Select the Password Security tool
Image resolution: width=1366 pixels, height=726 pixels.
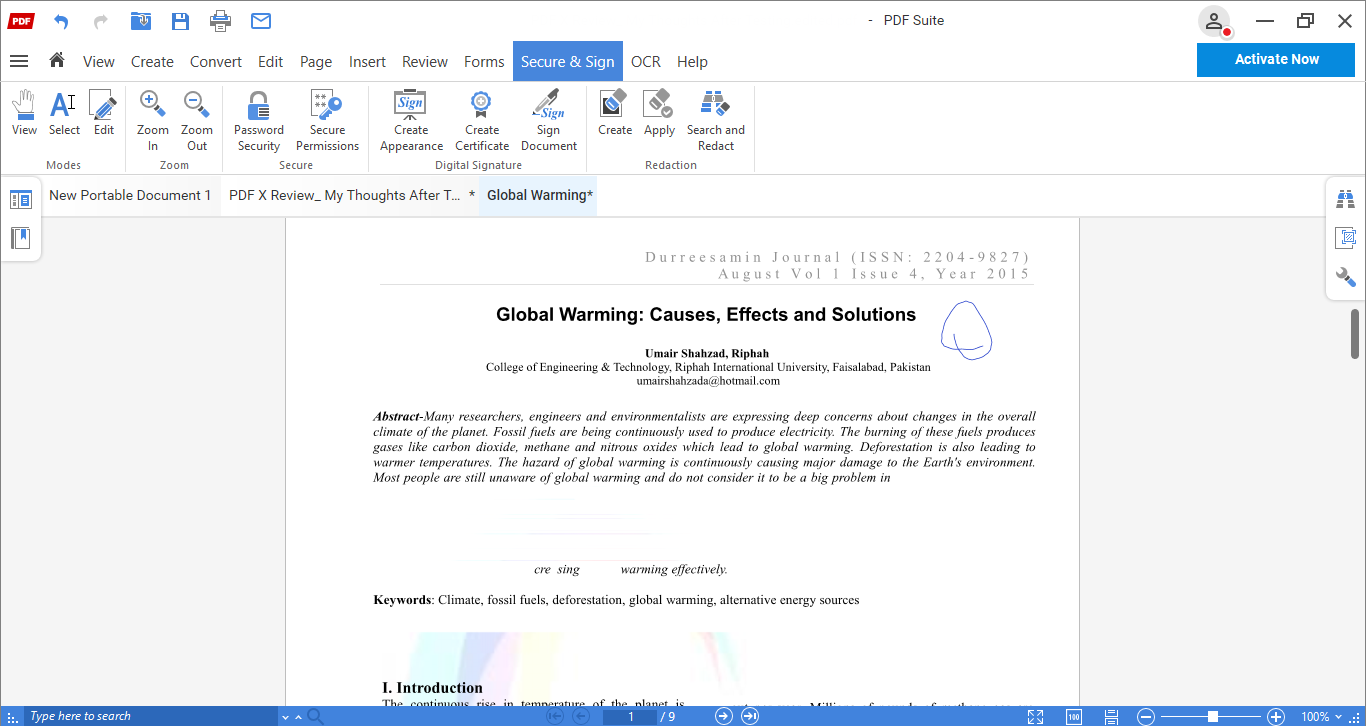click(x=258, y=118)
